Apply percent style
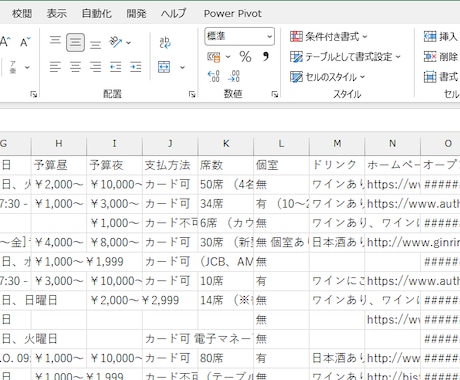Screen dimensions: 460x380 pyautogui.click(x=245, y=57)
